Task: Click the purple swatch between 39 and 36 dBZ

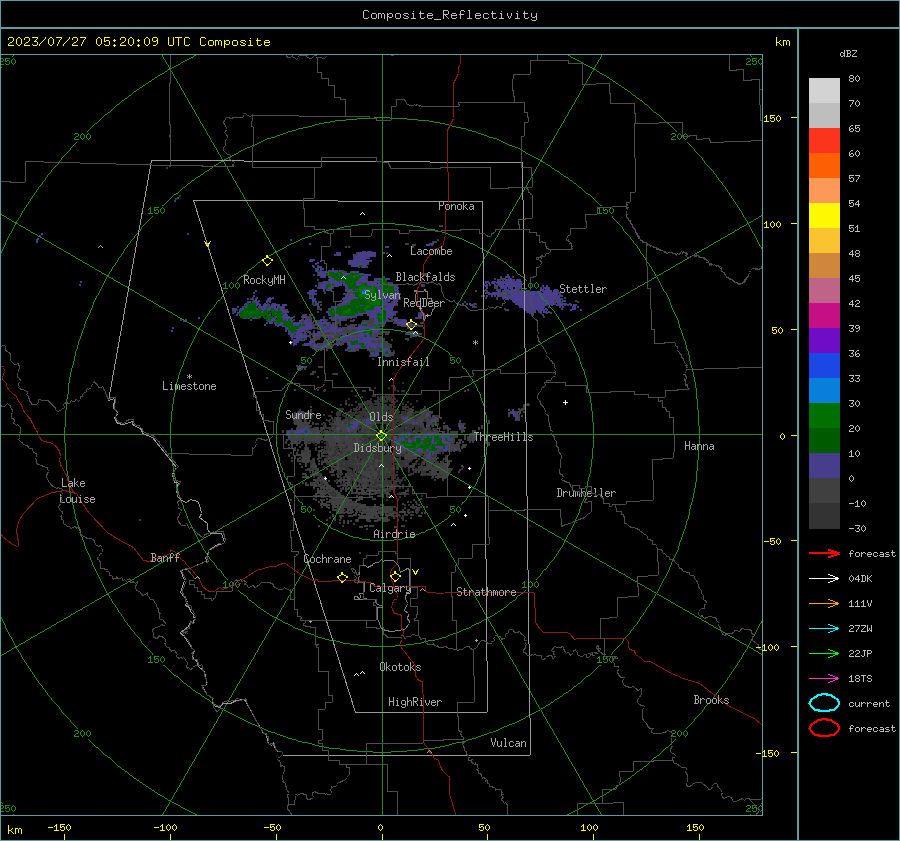Action: click(x=824, y=341)
